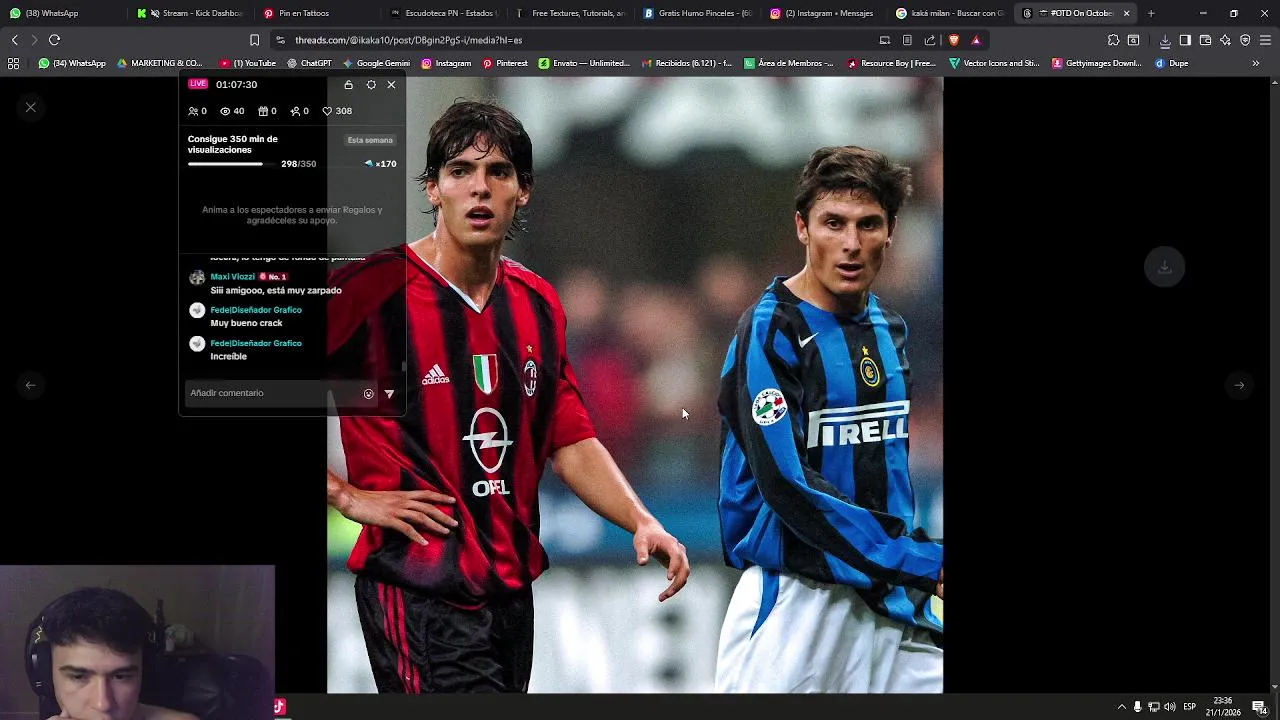Open the ChatGPT bookmark
The height and width of the screenshot is (720, 1280).
(x=309, y=63)
